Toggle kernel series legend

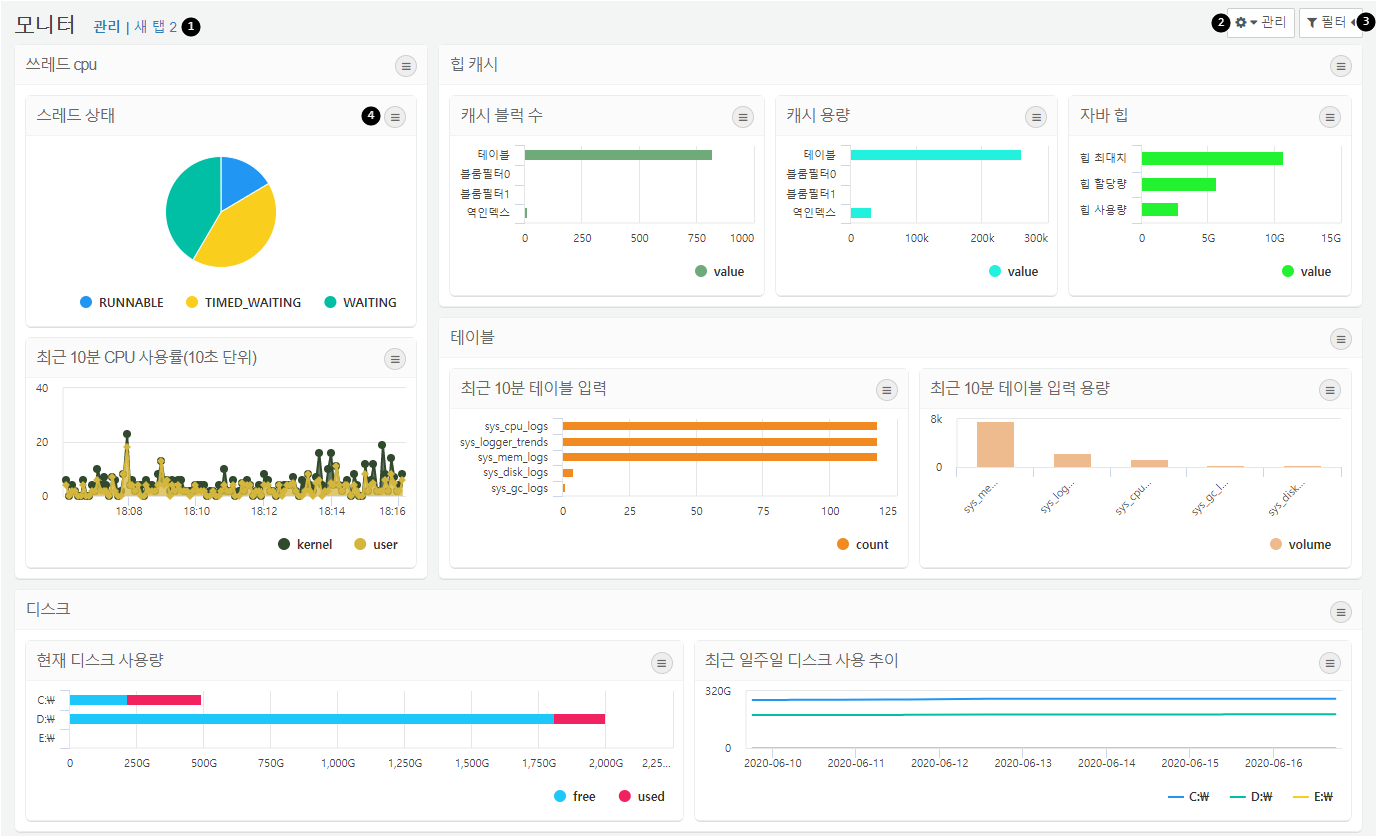pyautogui.click(x=305, y=544)
